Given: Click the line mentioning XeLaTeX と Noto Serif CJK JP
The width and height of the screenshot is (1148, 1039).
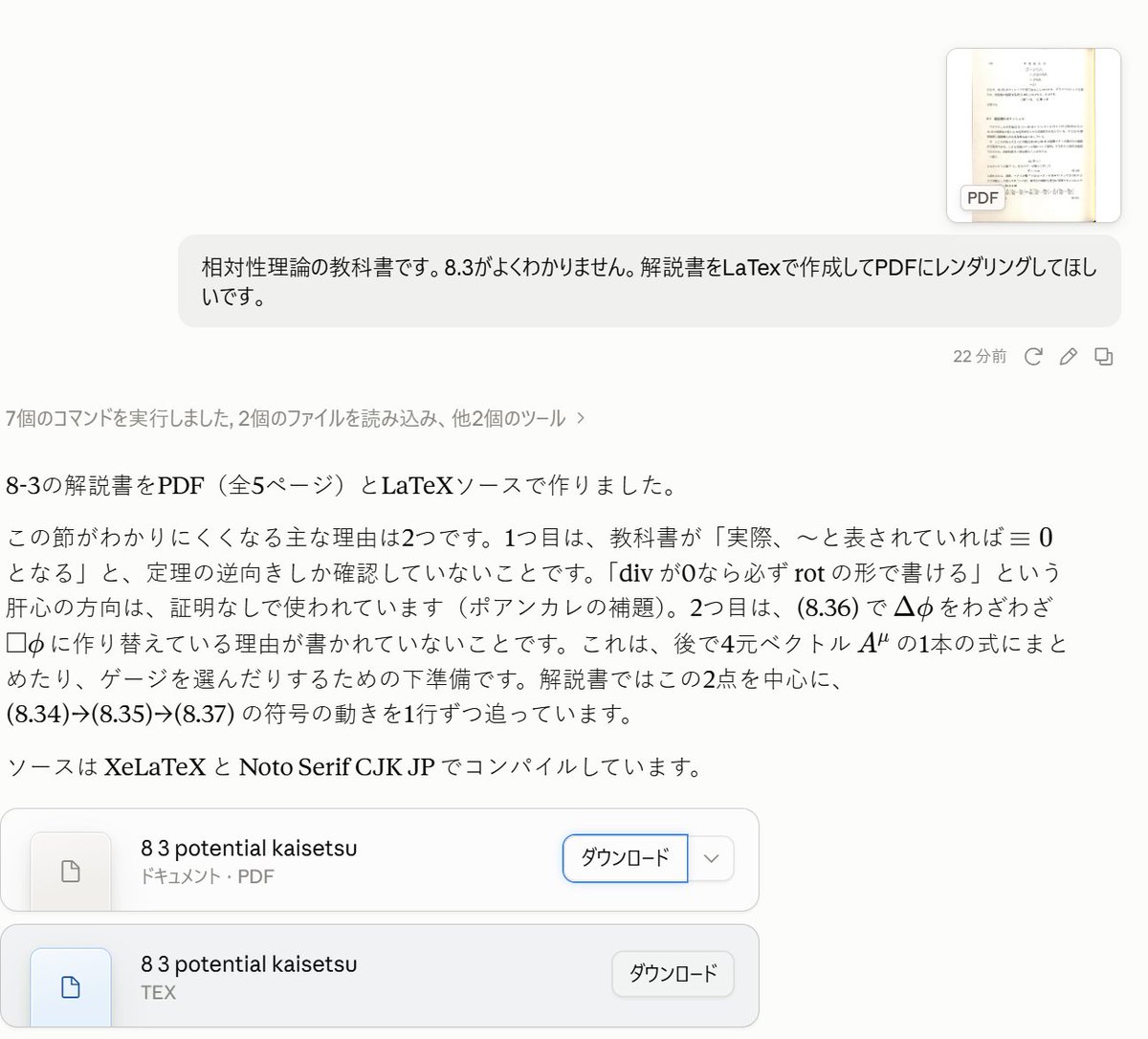Looking at the screenshot, I should coord(354,766).
